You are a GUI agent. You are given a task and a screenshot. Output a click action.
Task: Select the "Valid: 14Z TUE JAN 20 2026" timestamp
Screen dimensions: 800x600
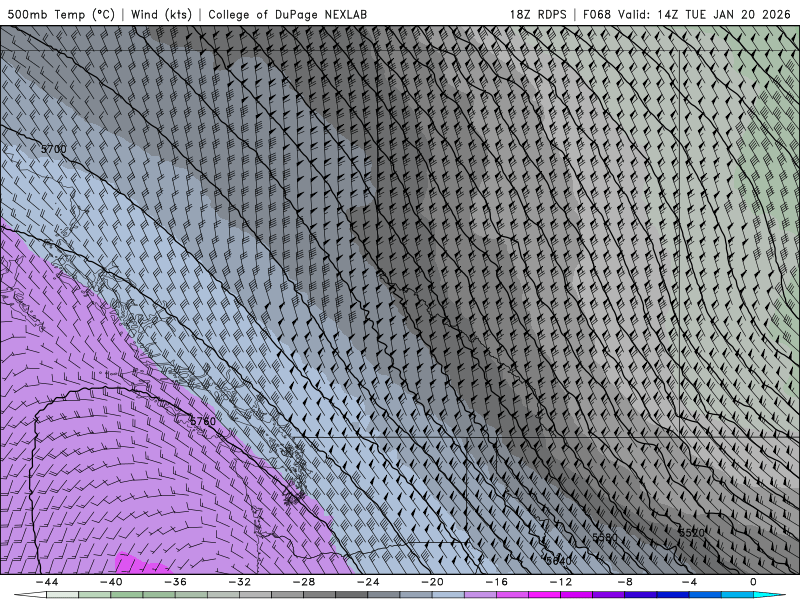[x=705, y=14]
